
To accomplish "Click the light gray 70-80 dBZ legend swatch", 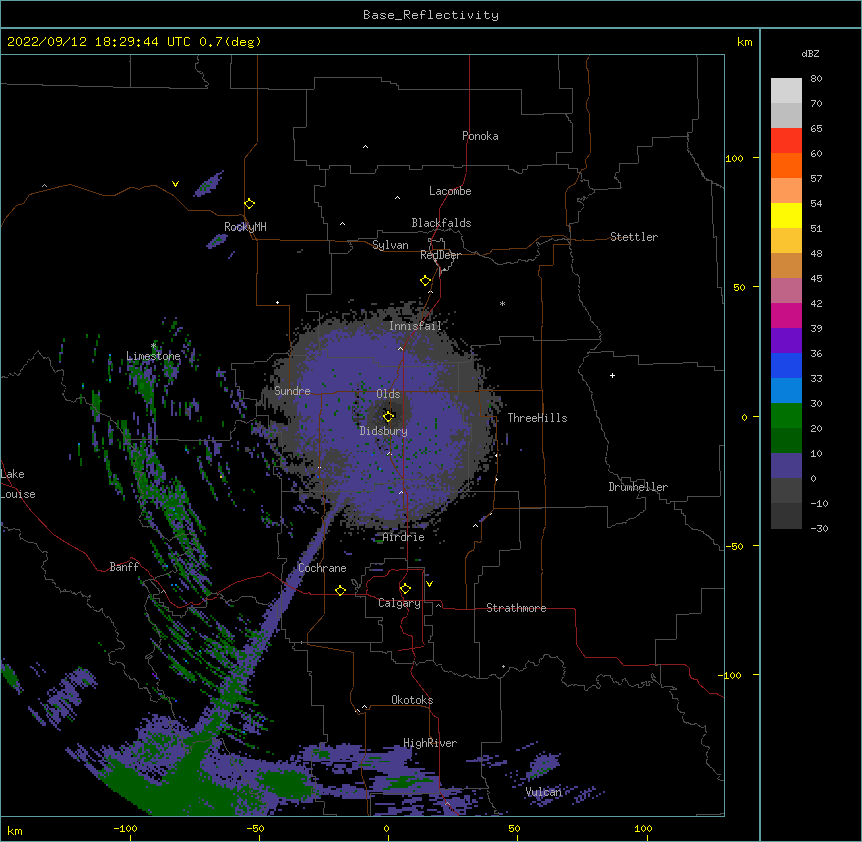I will coord(786,91).
